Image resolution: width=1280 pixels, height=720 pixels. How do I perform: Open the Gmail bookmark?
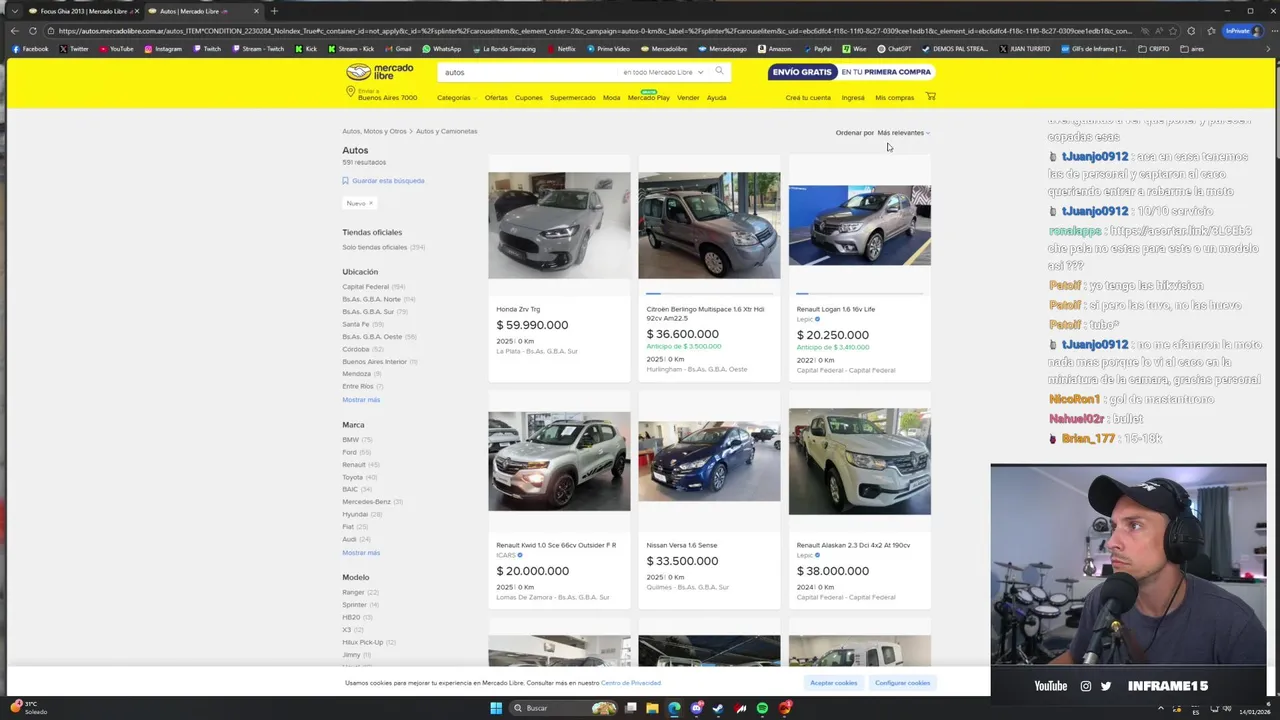click(x=398, y=48)
